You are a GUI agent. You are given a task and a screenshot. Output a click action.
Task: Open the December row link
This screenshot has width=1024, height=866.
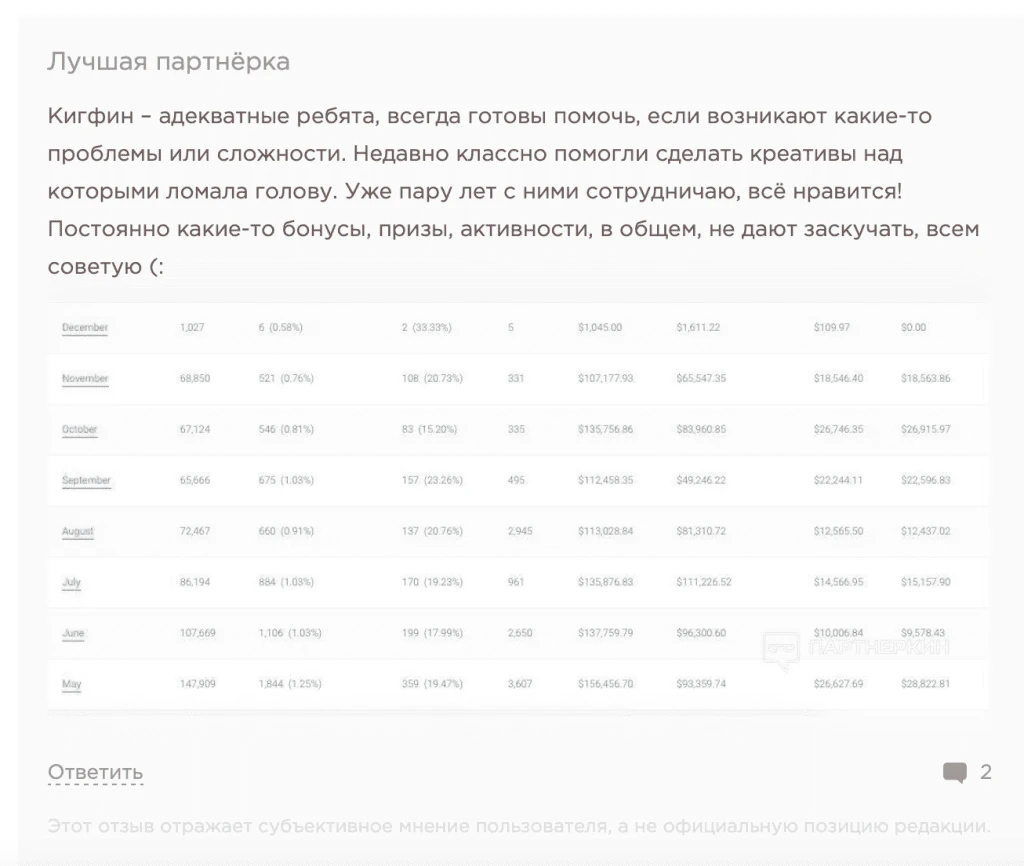coord(85,327)
